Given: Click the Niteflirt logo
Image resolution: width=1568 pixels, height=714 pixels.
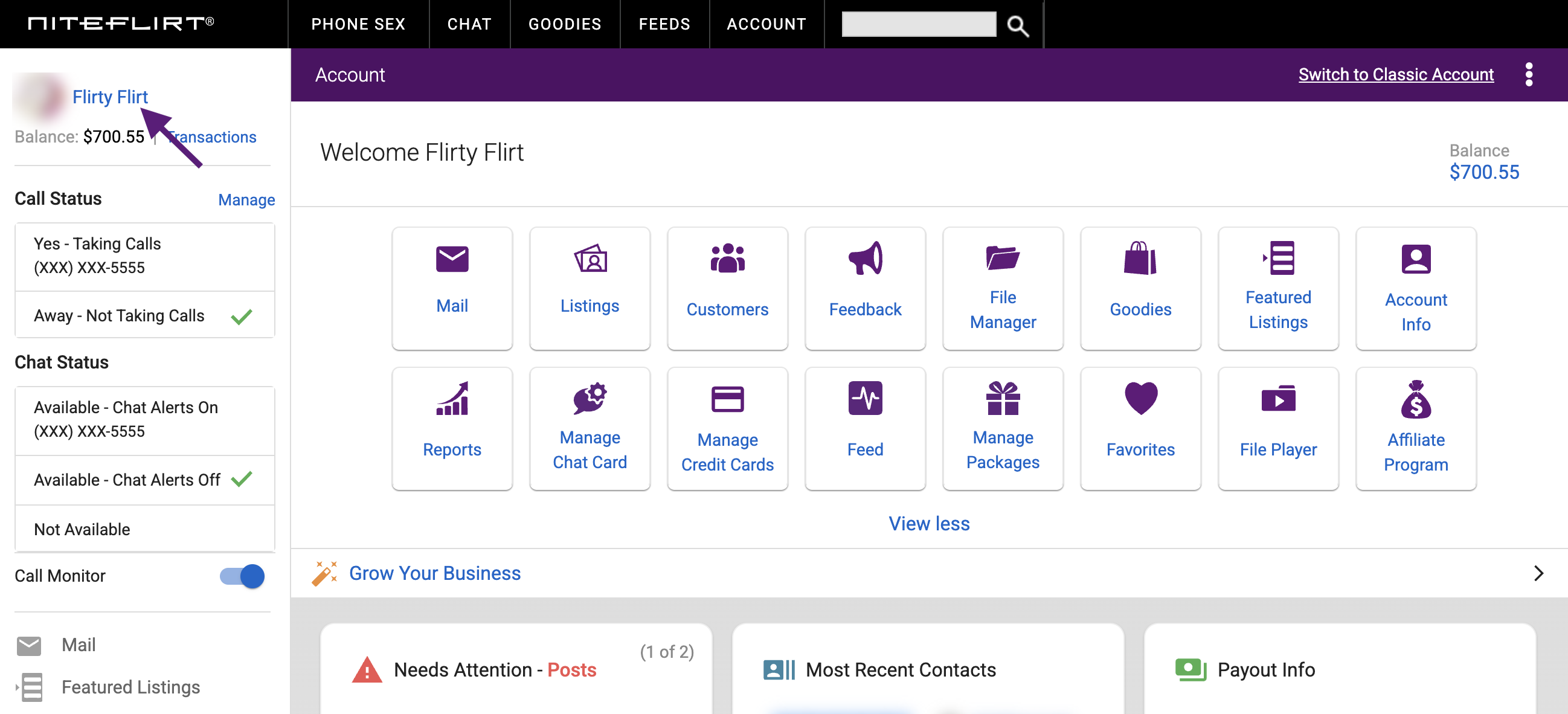Looking at the screenshot, I should pos(121,23).
